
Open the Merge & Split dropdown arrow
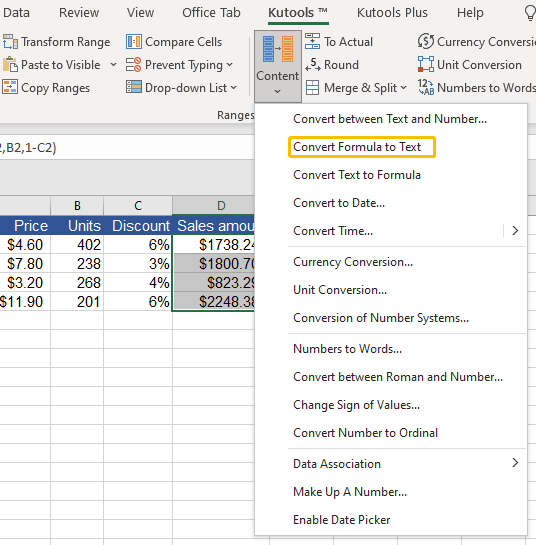click(x=403, y=88)
